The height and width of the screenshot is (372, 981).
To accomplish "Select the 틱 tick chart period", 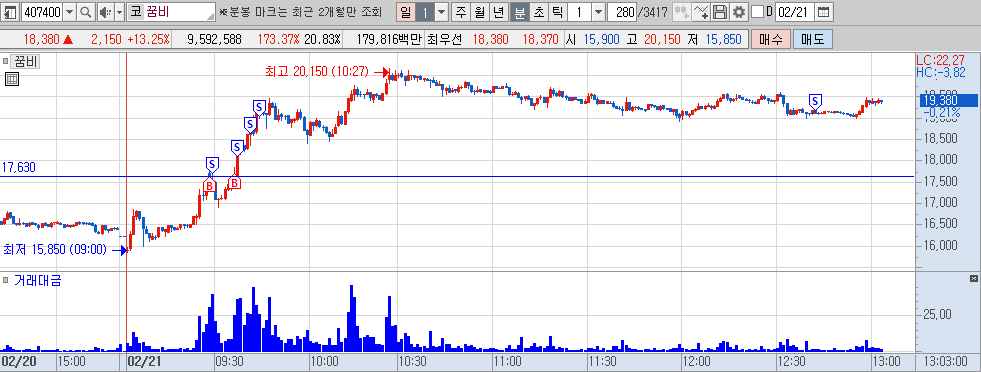I will tap(558, 12).
